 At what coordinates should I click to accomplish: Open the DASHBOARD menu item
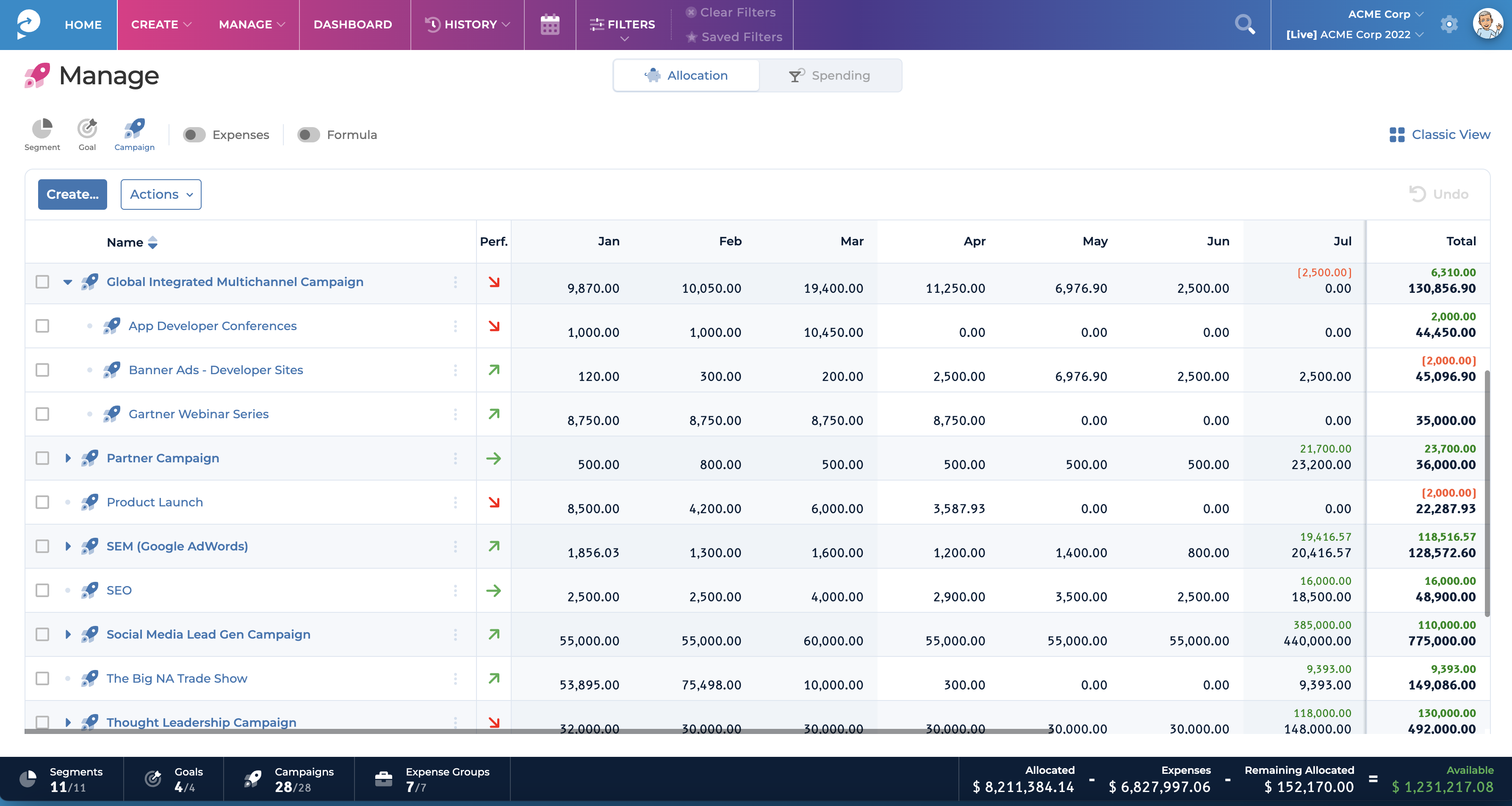(353, 25)
